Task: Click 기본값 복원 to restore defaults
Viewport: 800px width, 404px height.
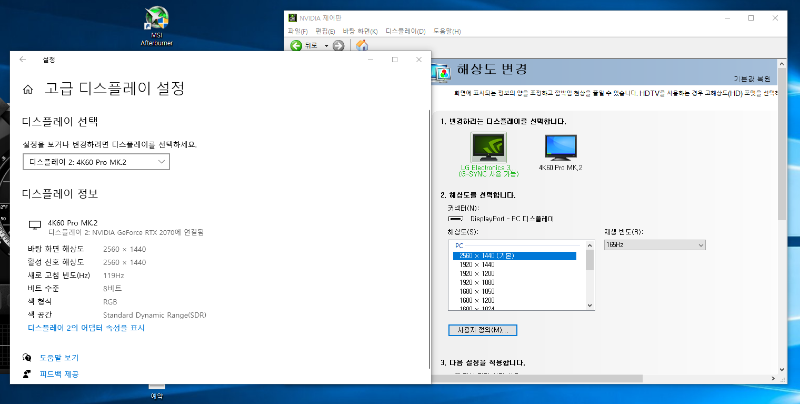Action: [x=752, y=79]
